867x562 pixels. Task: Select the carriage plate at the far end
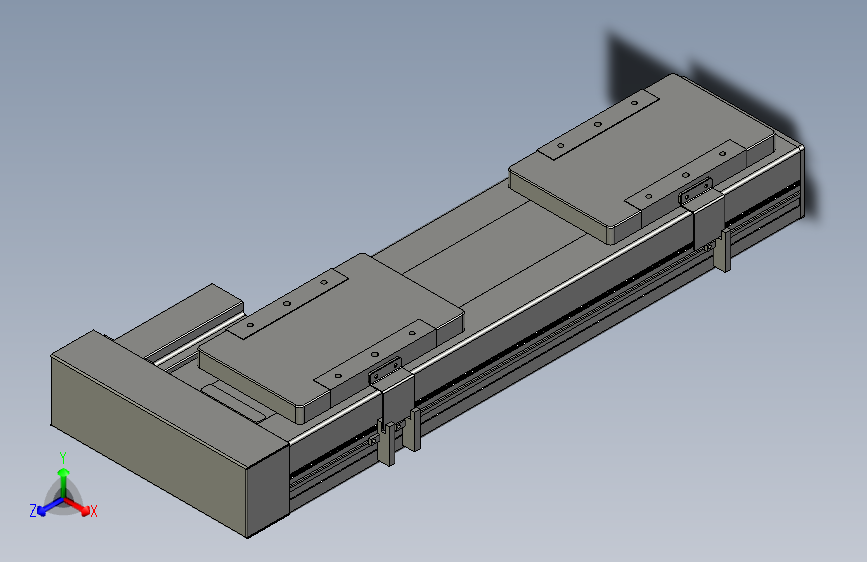click(x=641, y=158)
